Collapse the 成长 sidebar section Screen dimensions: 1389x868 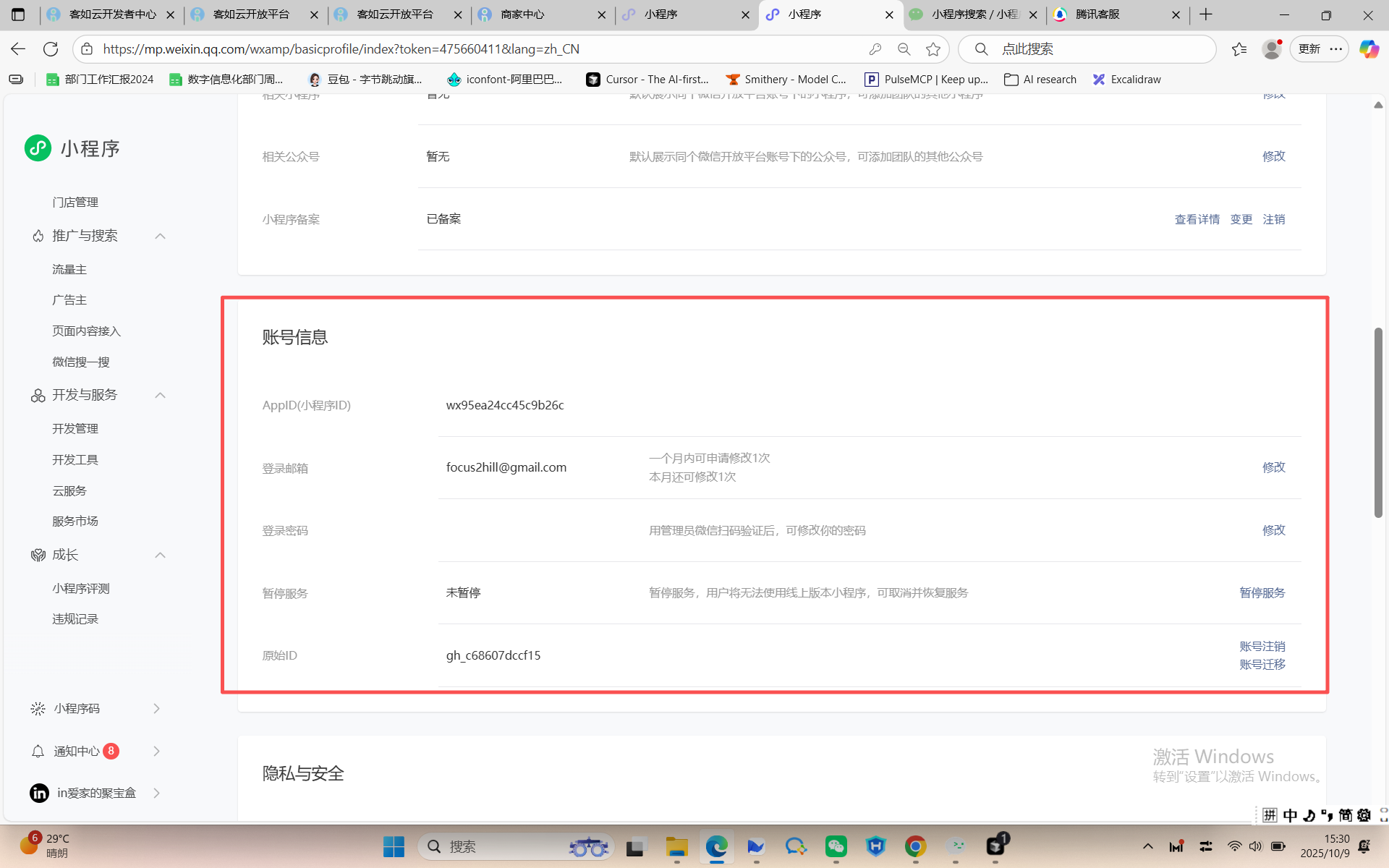(160, 555)
